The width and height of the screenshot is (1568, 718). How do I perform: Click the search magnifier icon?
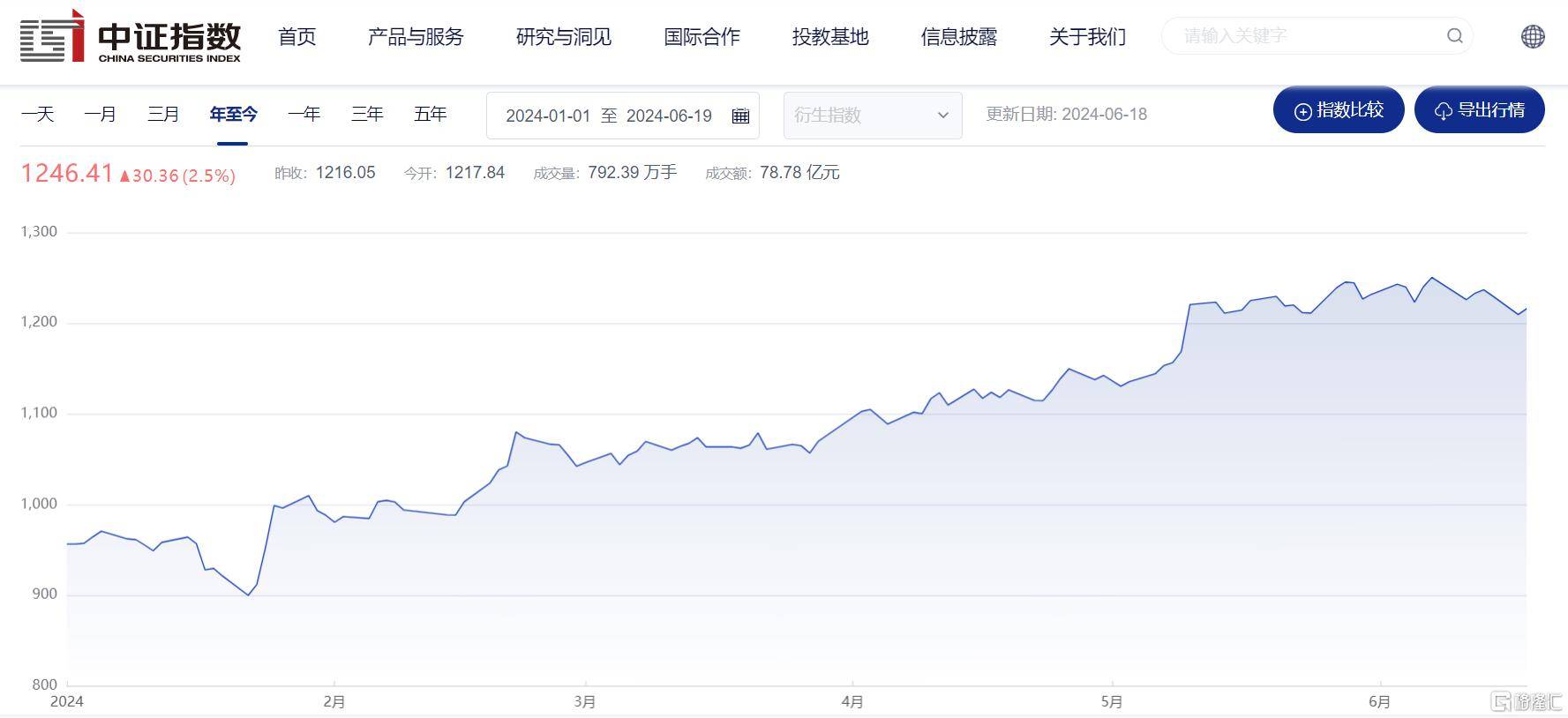click(1455, 36)
